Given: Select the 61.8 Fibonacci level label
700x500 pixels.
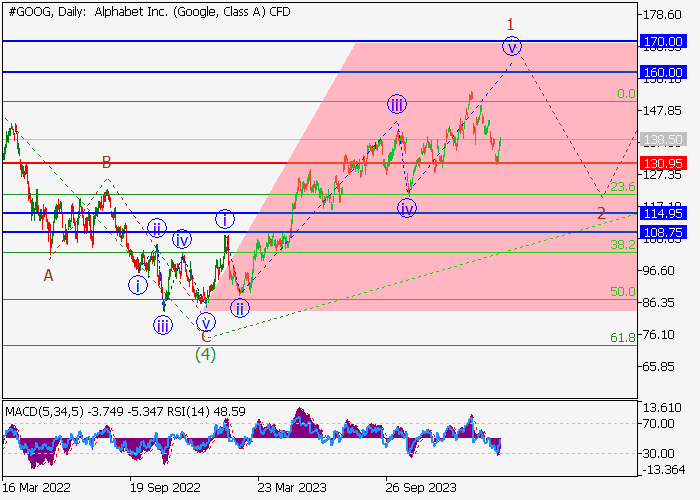Looking at the screenshot, I should click(623, 338).
